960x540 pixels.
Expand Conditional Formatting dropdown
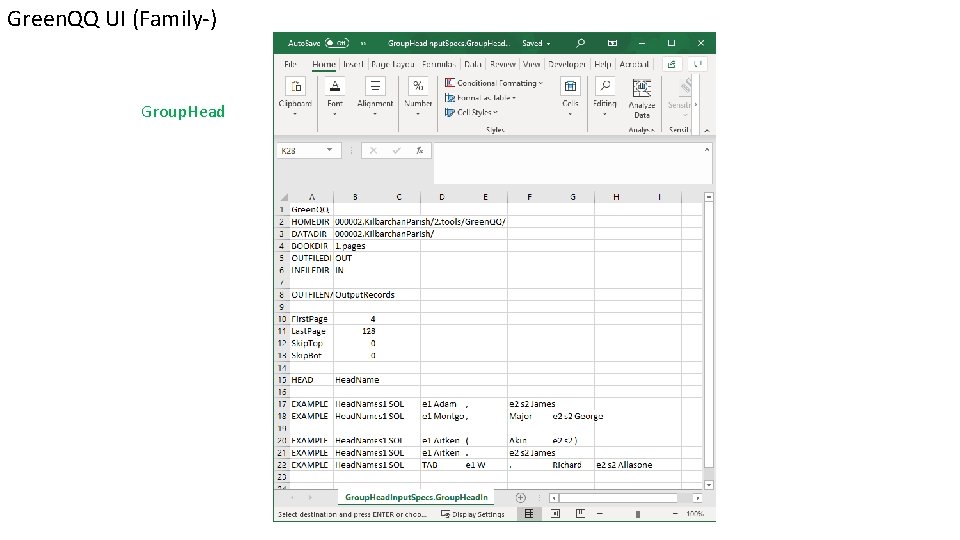(541, 83)
